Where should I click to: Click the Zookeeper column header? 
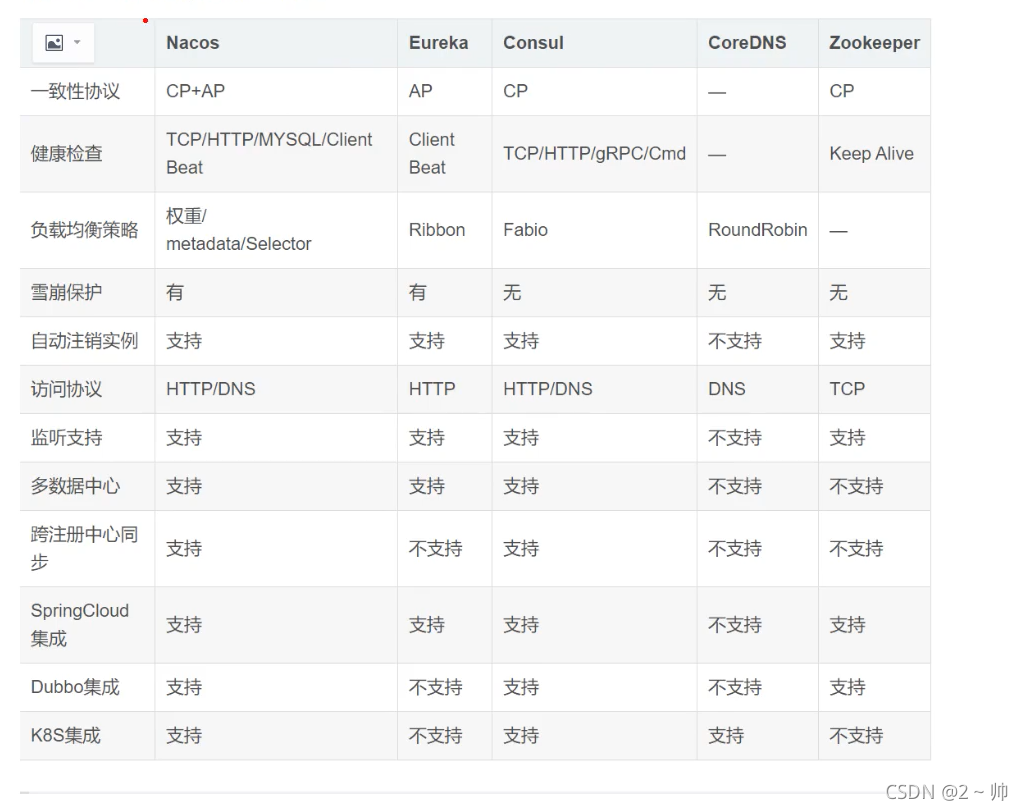pos(874,43)
